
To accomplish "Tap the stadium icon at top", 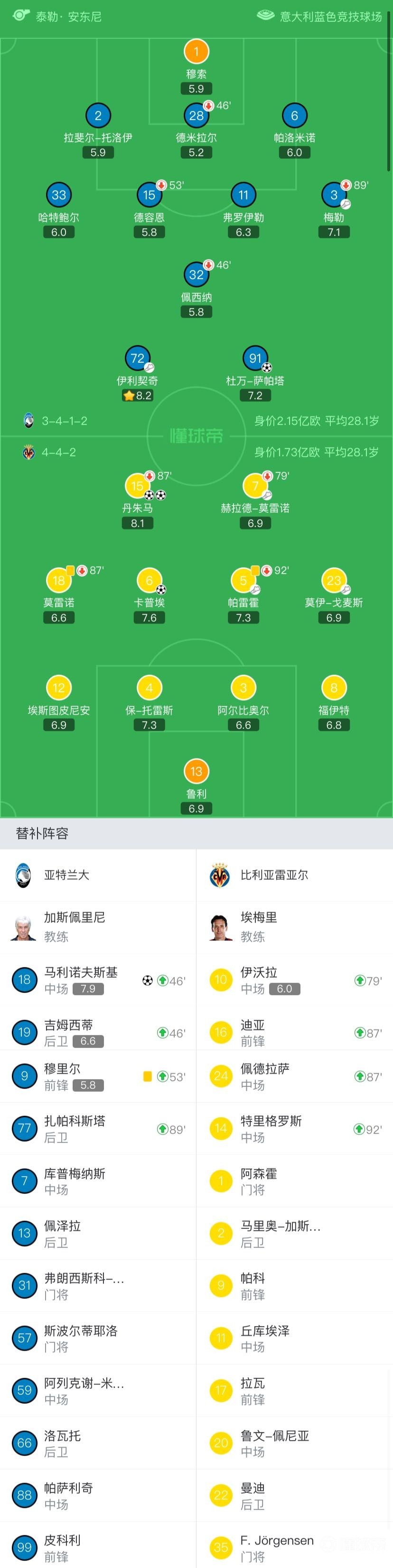I will [265, 15].
